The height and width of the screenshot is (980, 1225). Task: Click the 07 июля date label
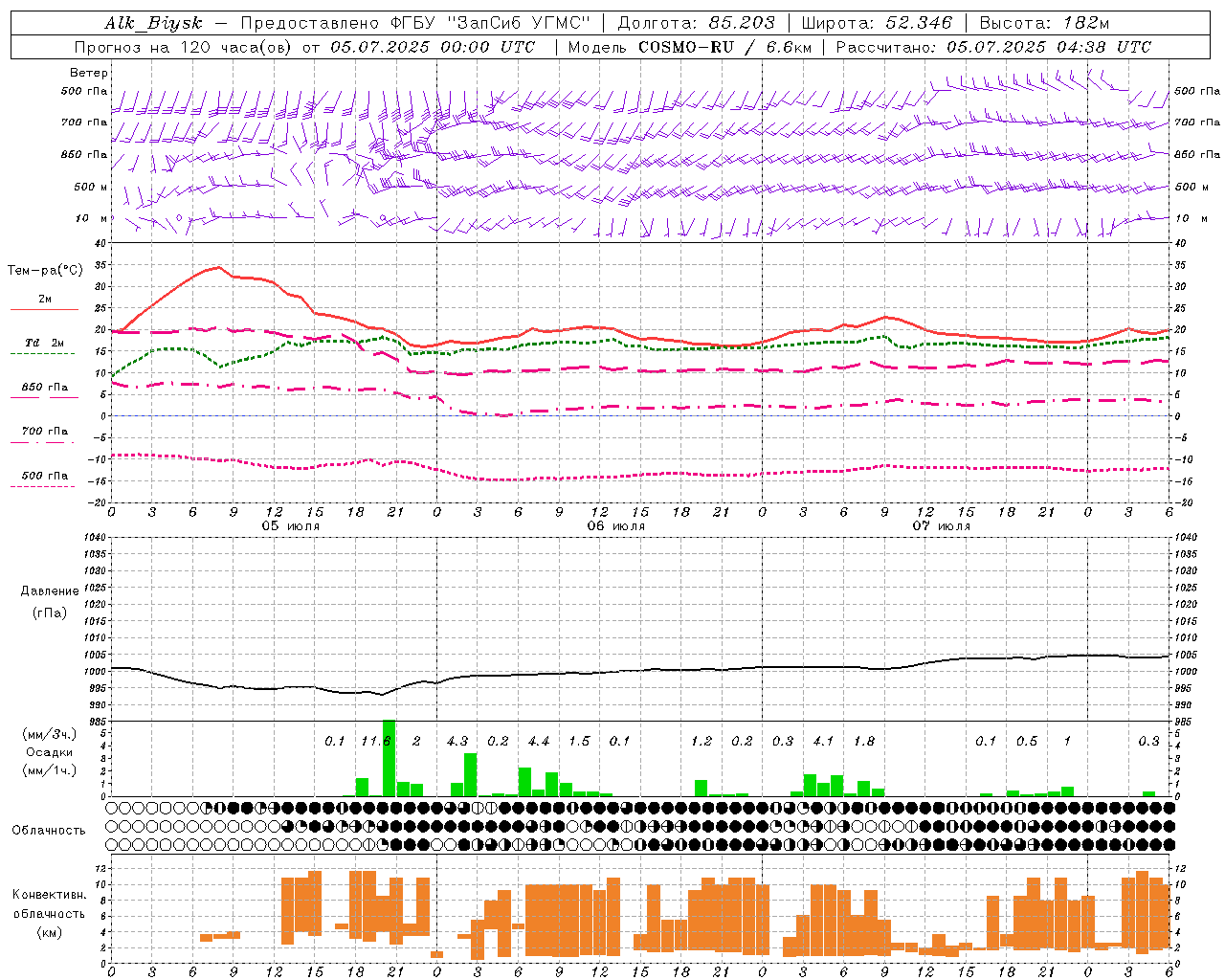coord(941,526)
